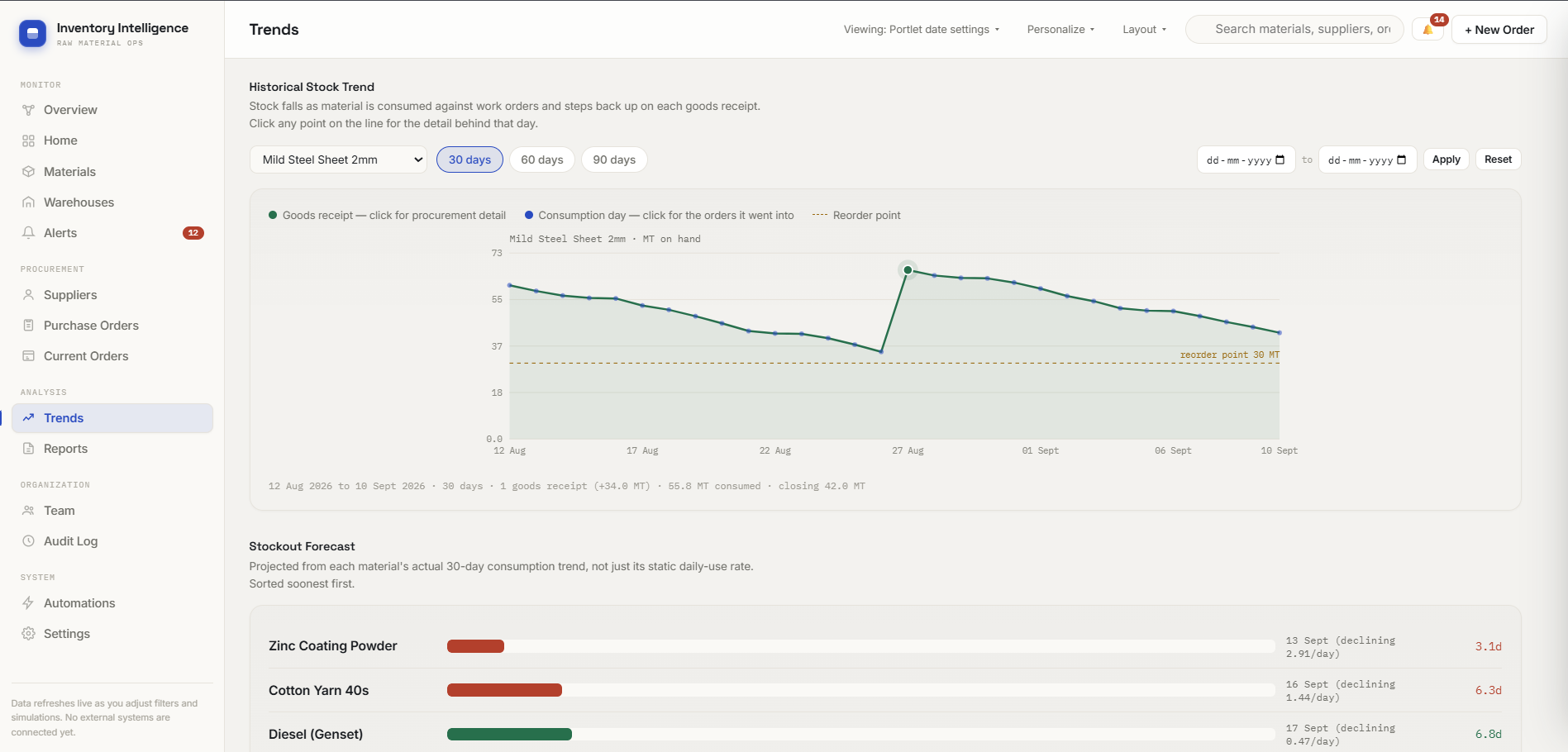Click the Team people icon
The image size is (1568, 752).
28,511
